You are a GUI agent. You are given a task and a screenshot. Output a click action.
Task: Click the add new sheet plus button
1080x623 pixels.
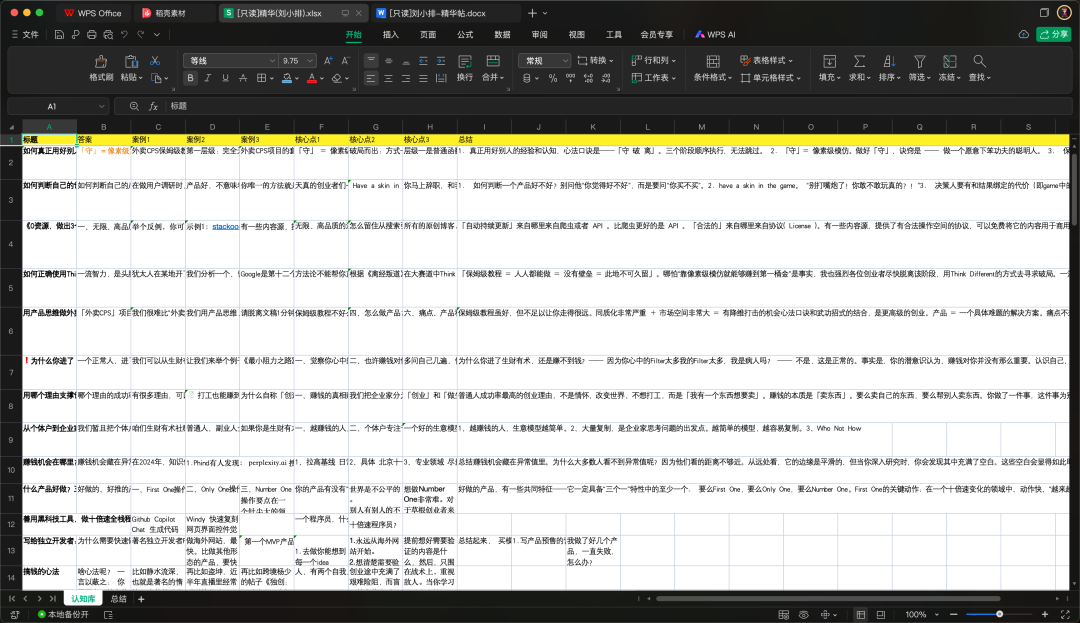[141, 599]
